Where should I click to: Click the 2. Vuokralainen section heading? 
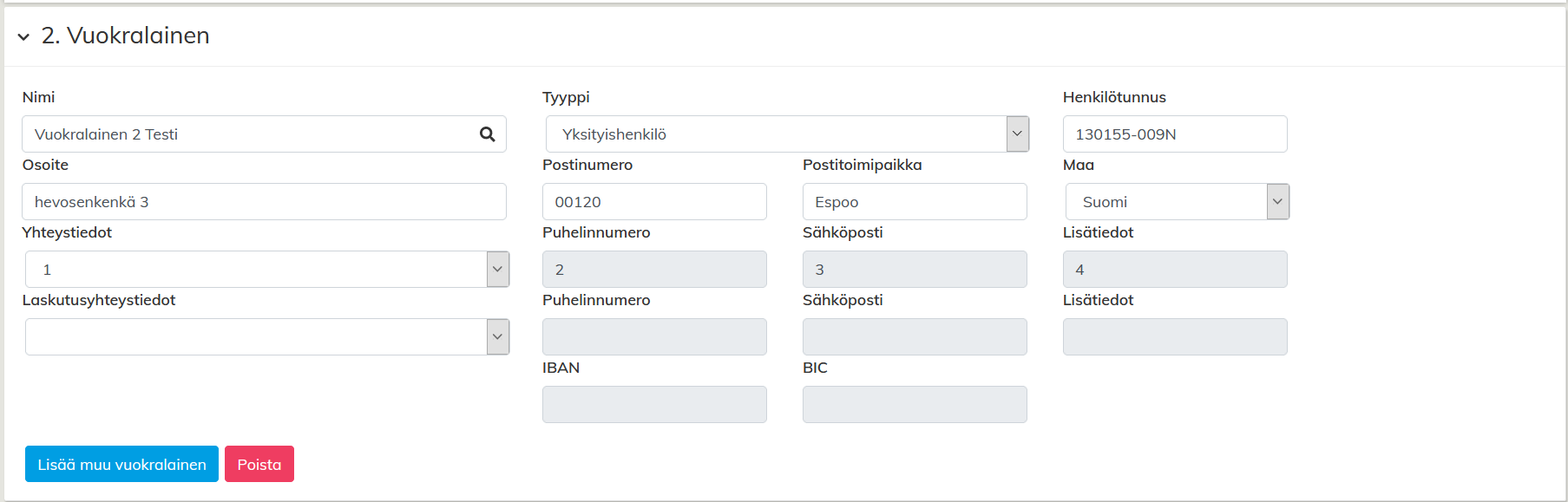(x=126, y=36)
